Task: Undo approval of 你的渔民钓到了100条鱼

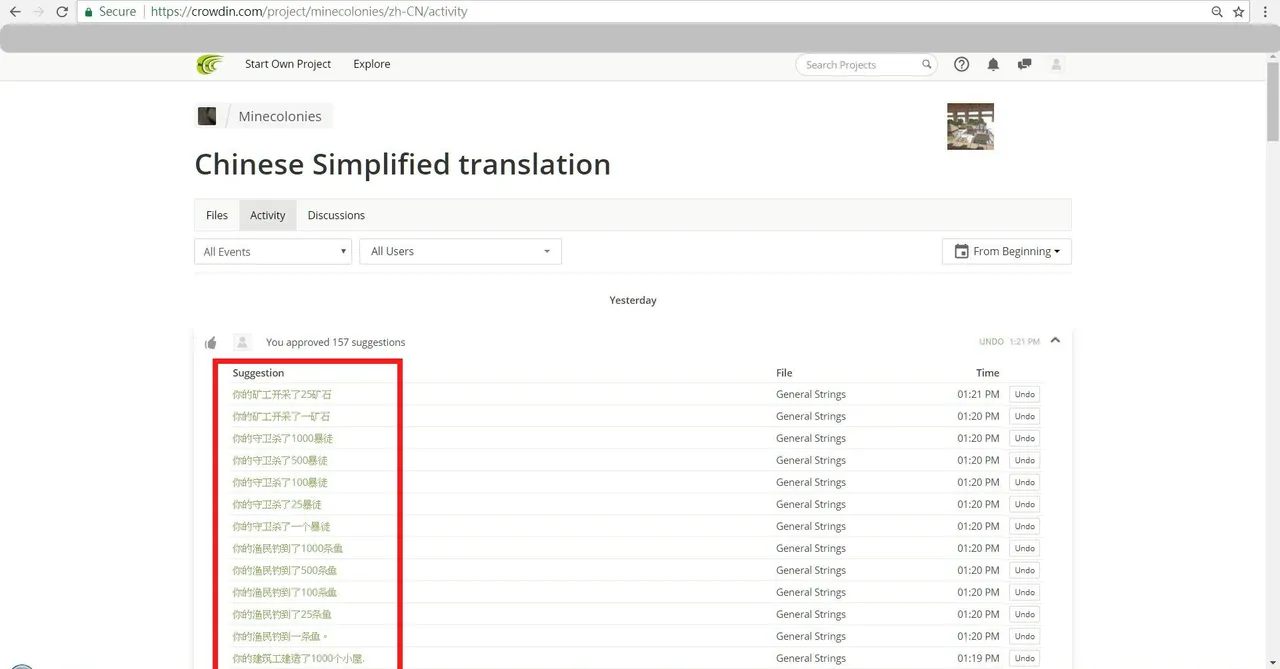Action: click(1024, 592)
